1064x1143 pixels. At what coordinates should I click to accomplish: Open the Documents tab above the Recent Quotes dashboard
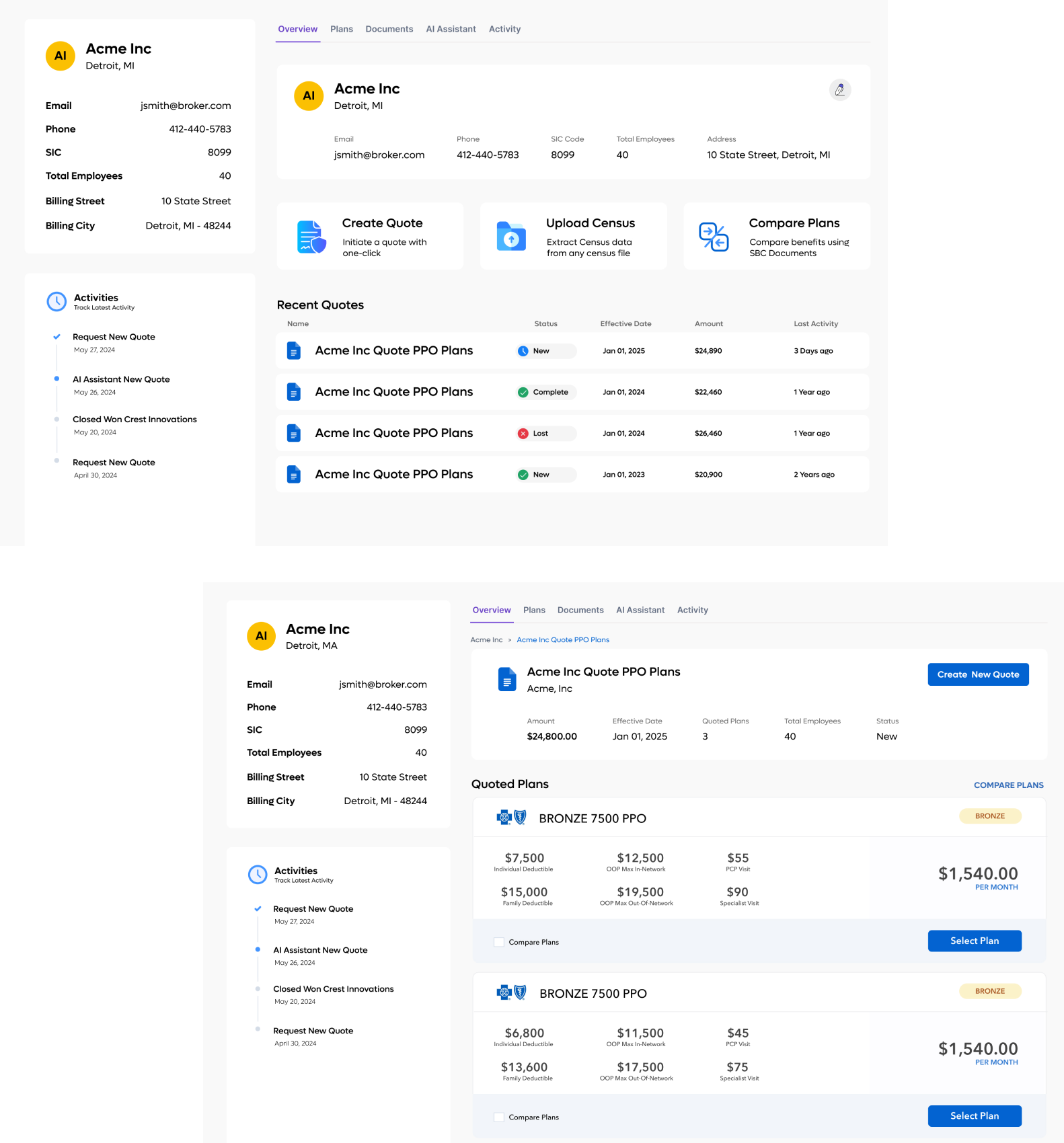[389, 29]
